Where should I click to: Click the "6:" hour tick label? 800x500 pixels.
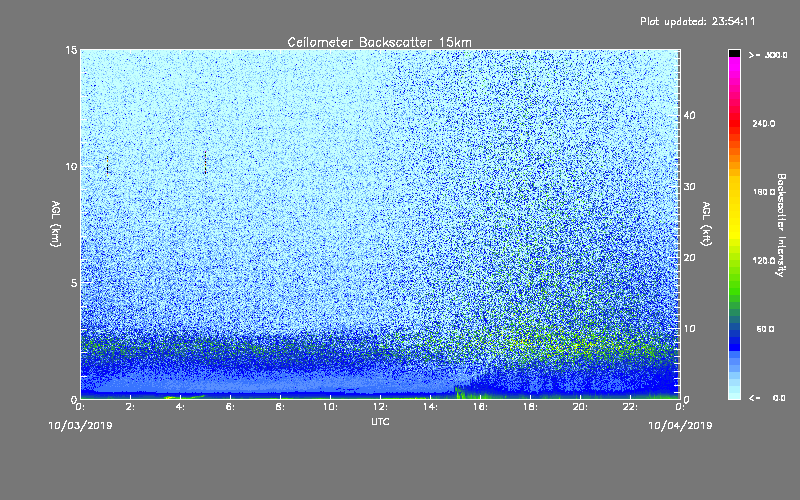230,407
